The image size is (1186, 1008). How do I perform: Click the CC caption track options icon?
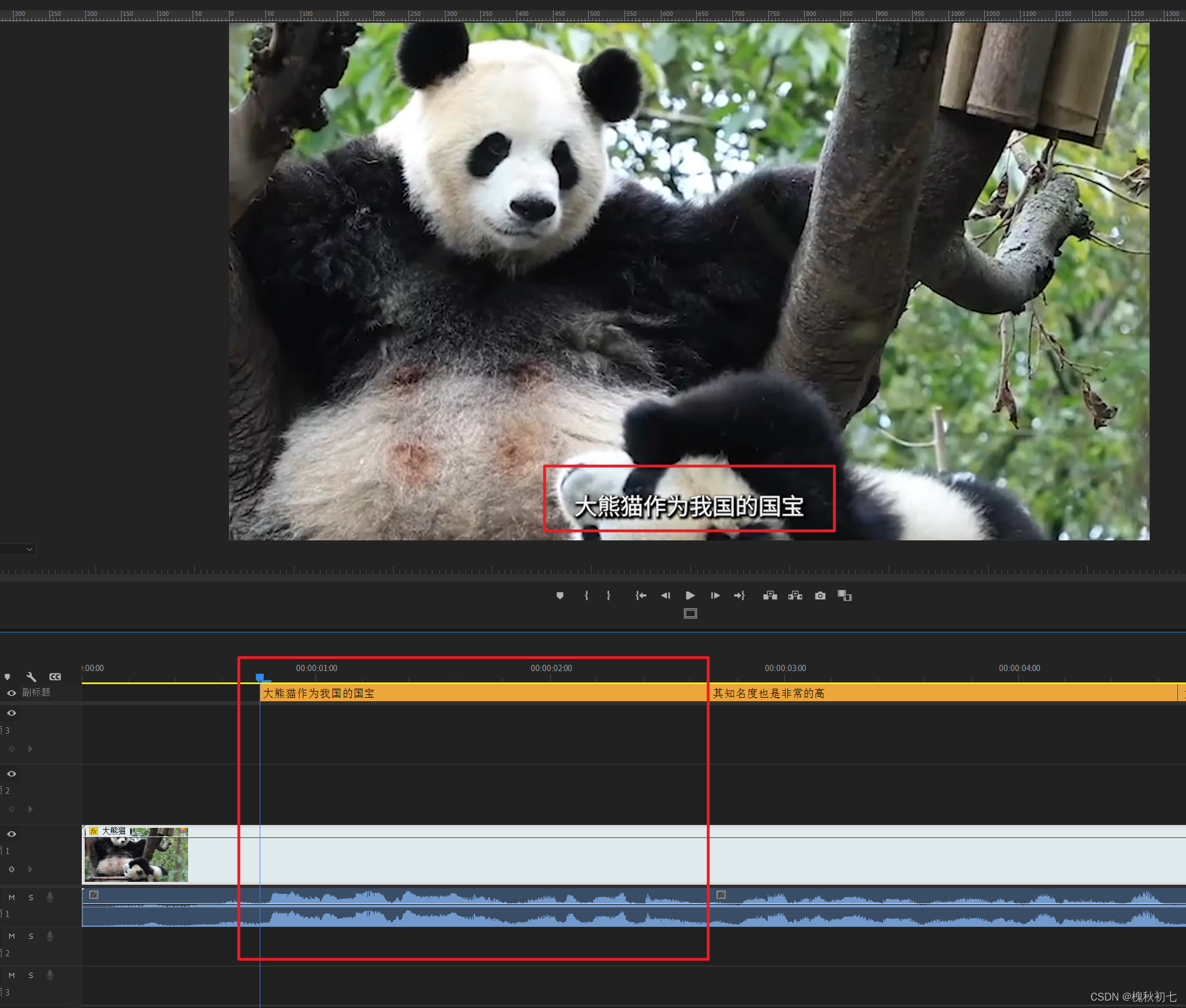pyautogui.click(x=55, y=677)
